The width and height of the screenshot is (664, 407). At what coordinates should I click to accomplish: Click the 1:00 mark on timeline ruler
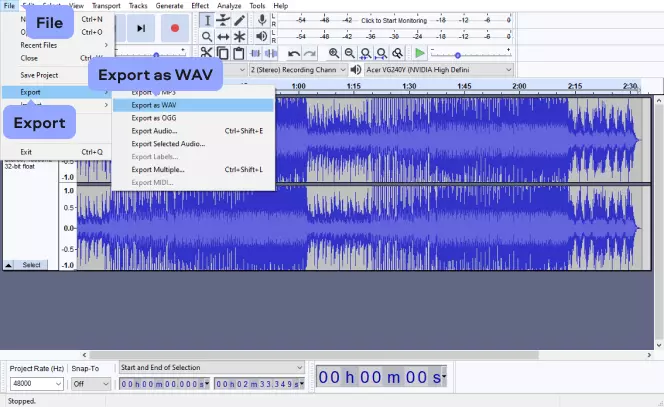pyautogui.click(x=299, y=86)
